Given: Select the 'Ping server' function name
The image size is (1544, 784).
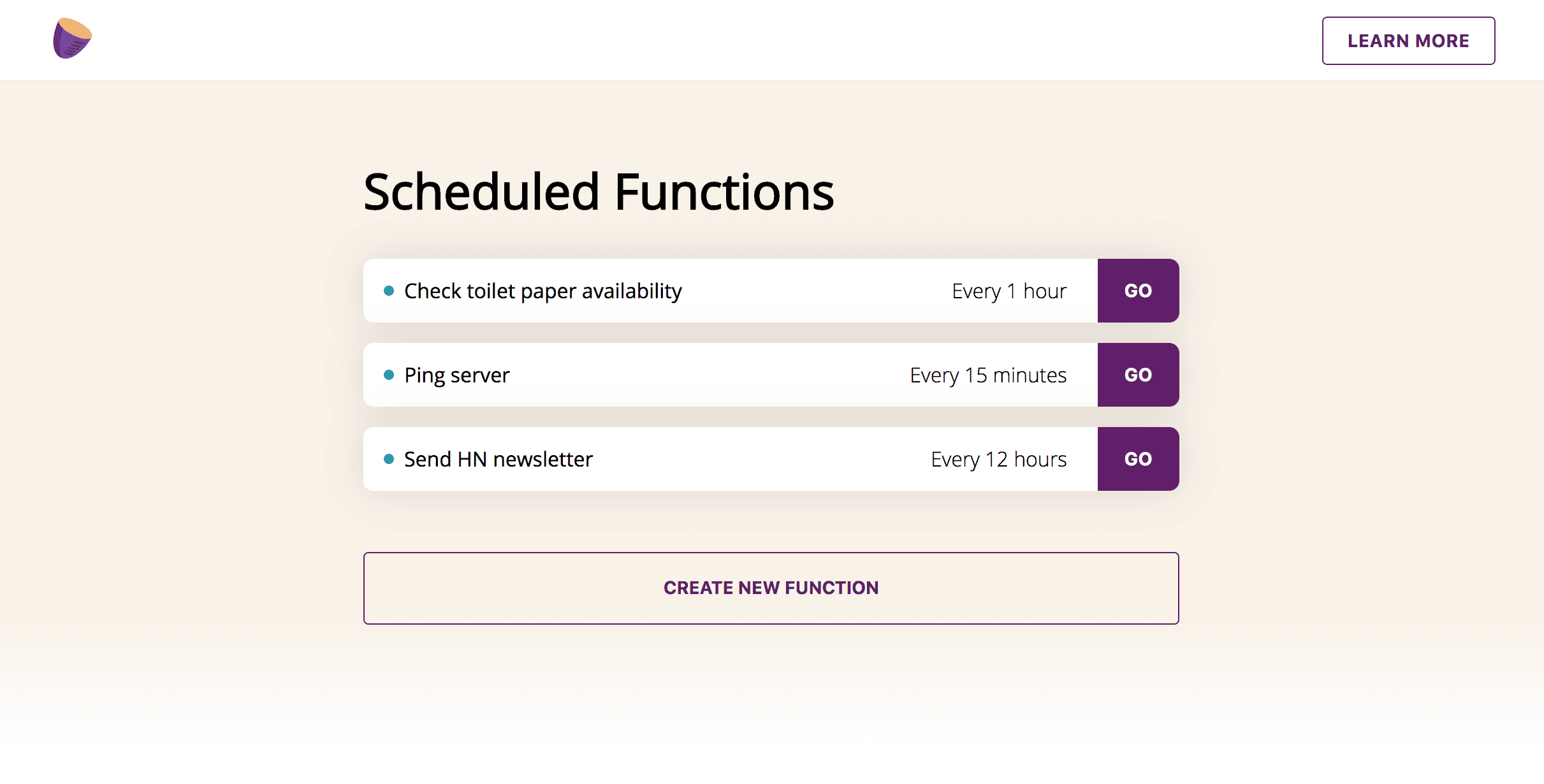Looking at the screenshot, I should point(456,375).
